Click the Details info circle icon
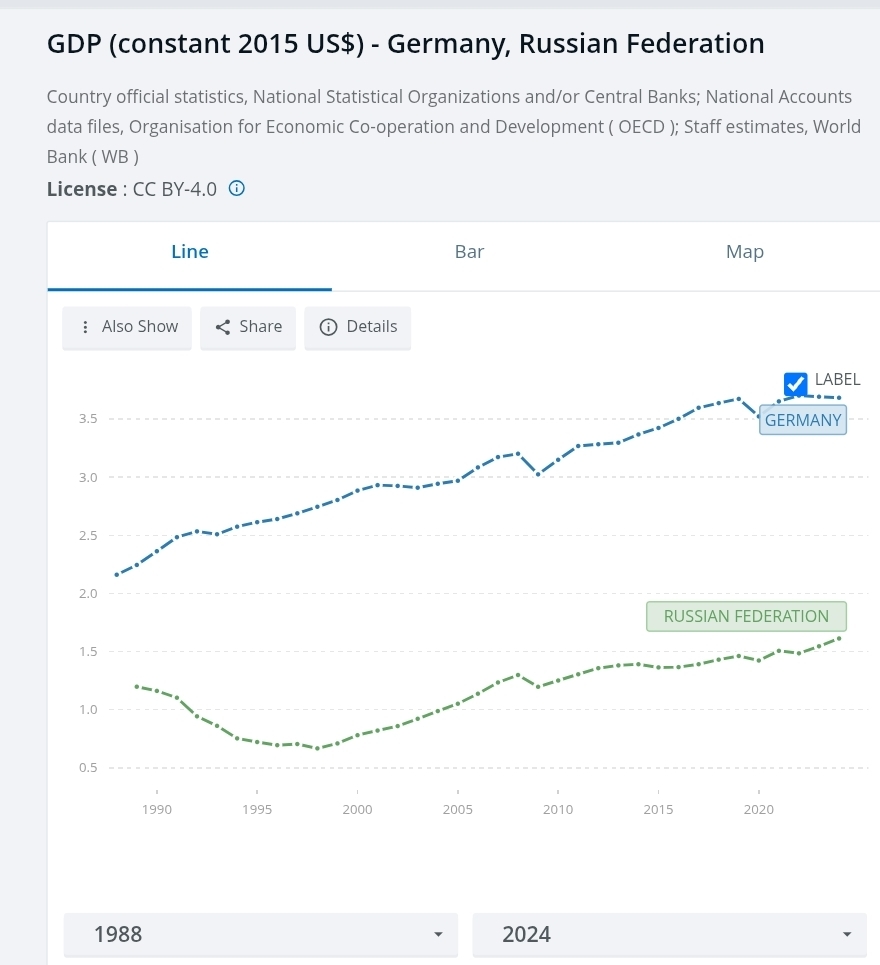The height and width of the screenshot is (965, 880). (x=327, y=327)
